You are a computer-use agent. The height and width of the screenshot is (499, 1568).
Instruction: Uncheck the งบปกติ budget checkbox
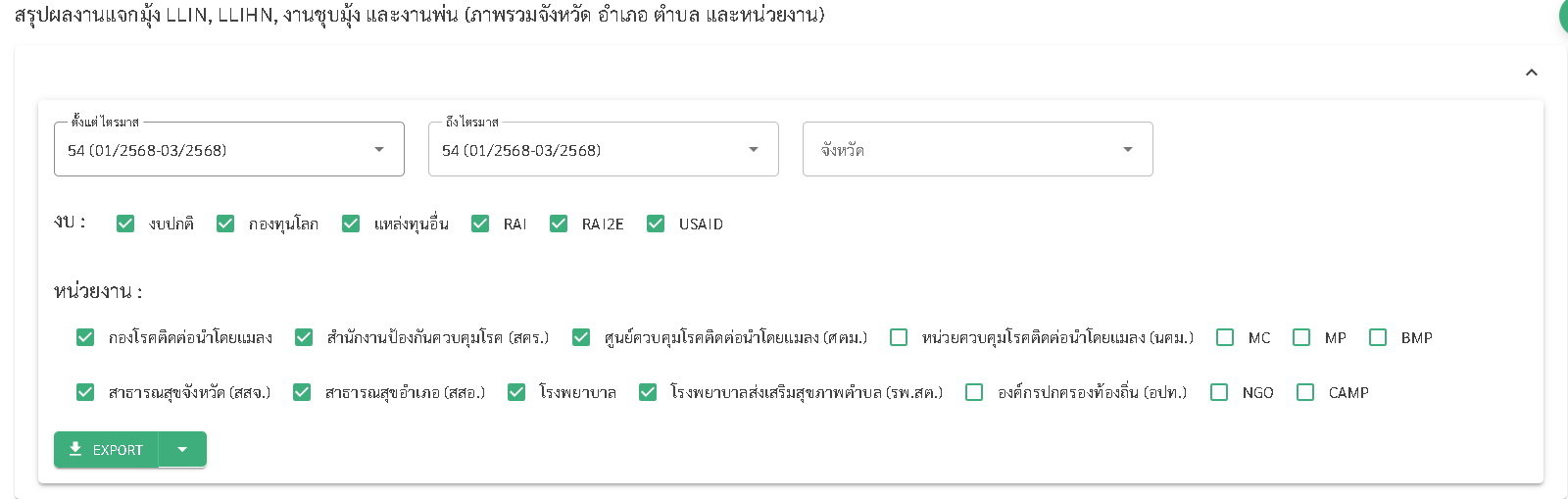[x=125, y=224]
